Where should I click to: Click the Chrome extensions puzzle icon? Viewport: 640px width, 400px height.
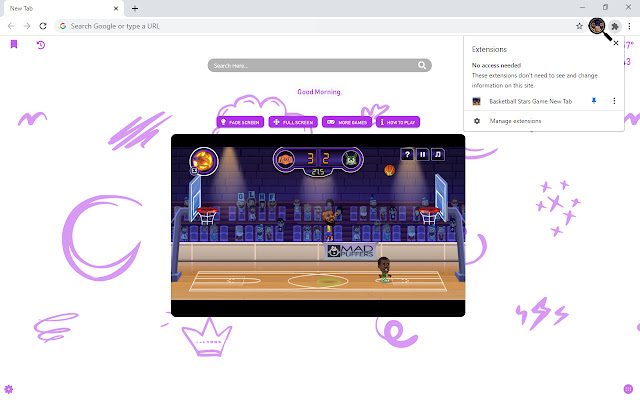pyautogui.click(x=615, y=25)
